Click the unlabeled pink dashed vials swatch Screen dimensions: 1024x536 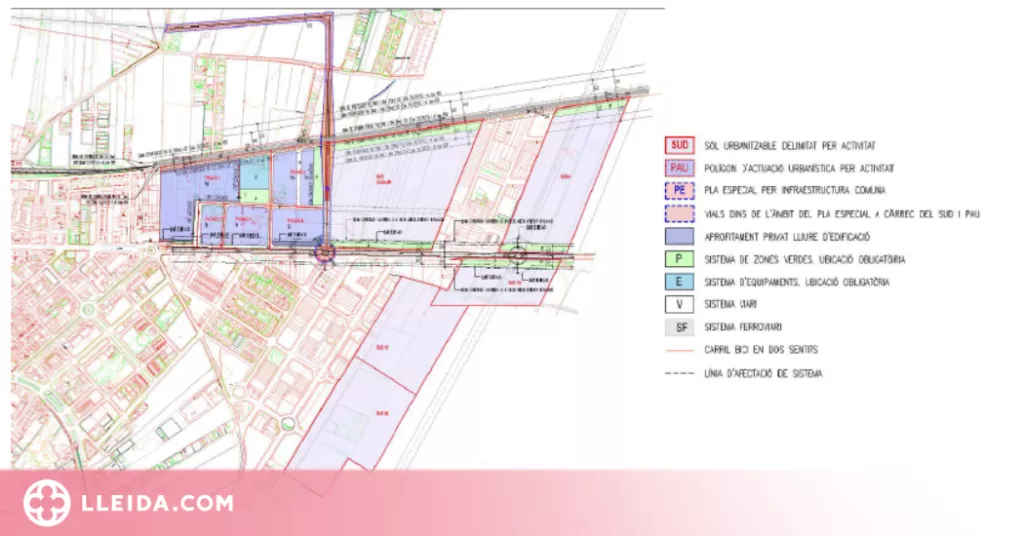click(679, 213)
